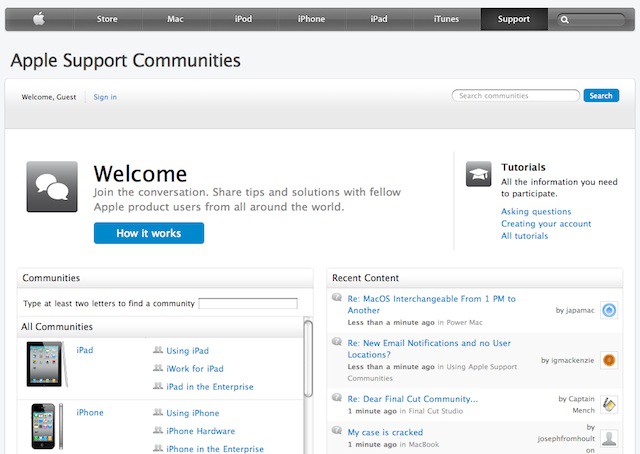Viewport: 640px width, 454px height.
Task: Open the Asking questions tutorial link
Action: coord(536,211)
